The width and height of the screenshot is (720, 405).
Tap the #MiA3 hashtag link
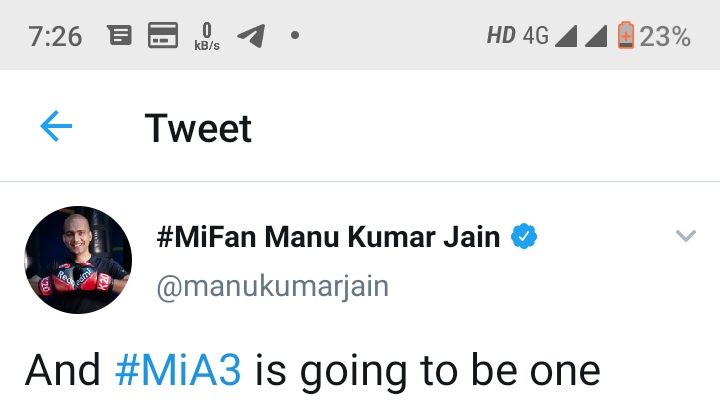tap(178, 370)
